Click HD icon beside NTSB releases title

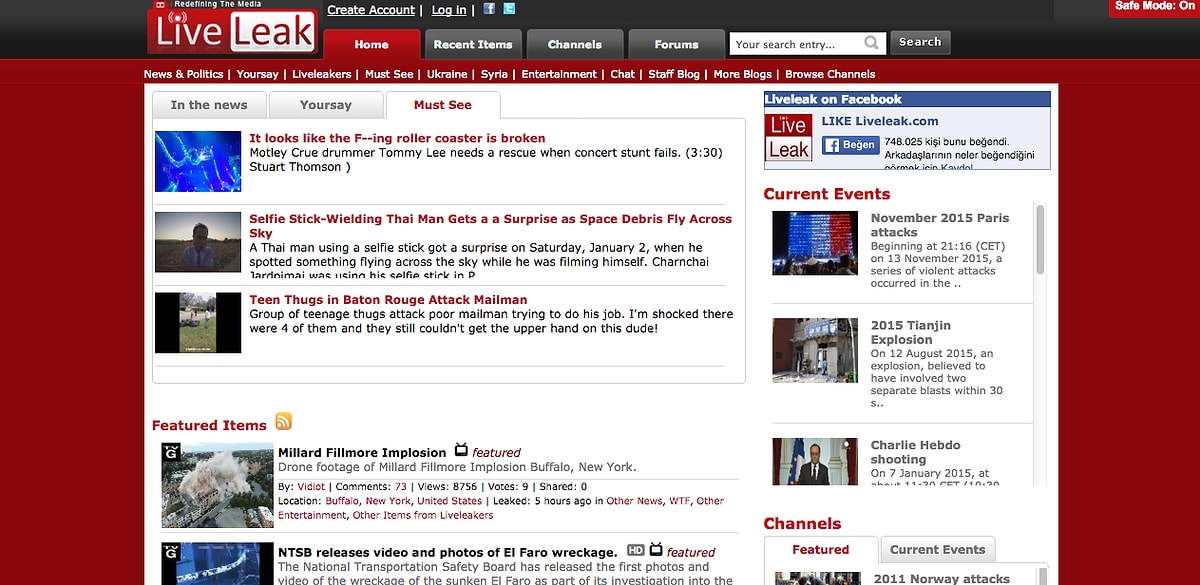point(635,550)
